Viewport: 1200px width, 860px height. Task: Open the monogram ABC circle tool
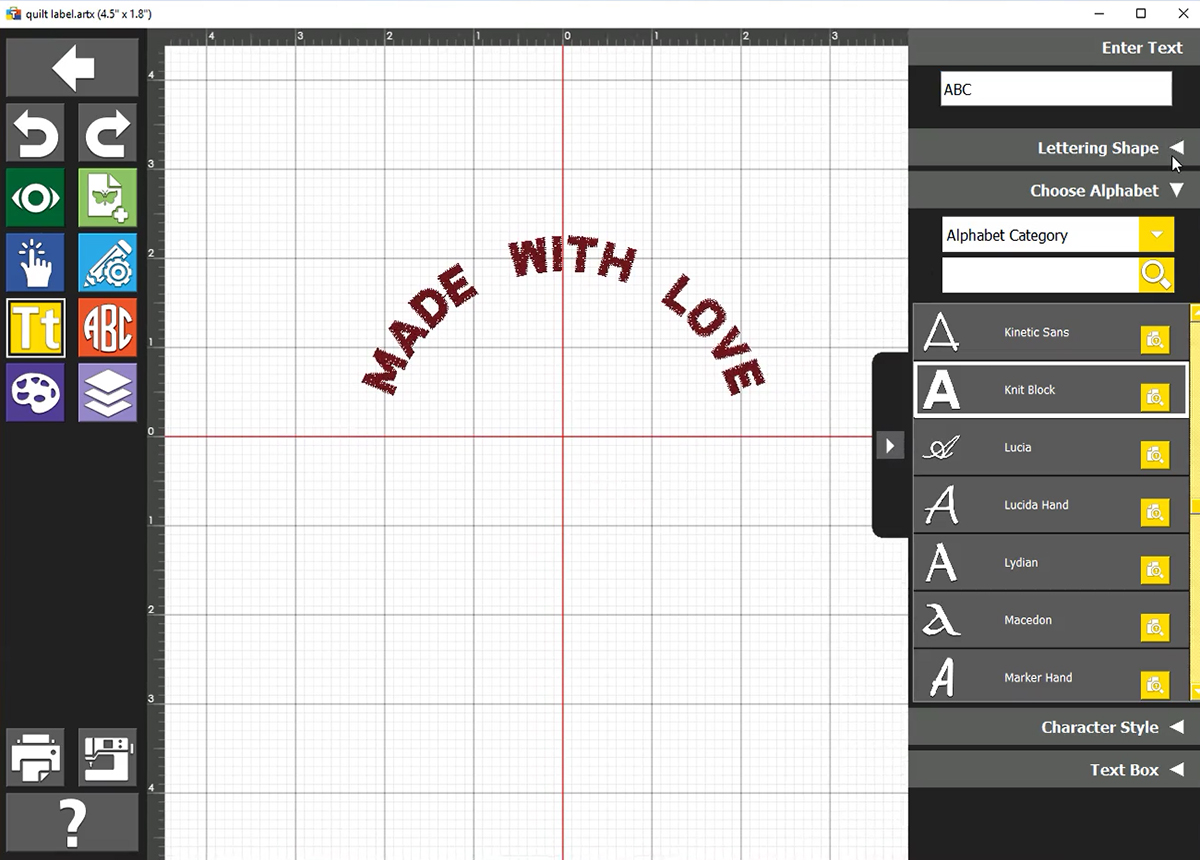(108, 328)
